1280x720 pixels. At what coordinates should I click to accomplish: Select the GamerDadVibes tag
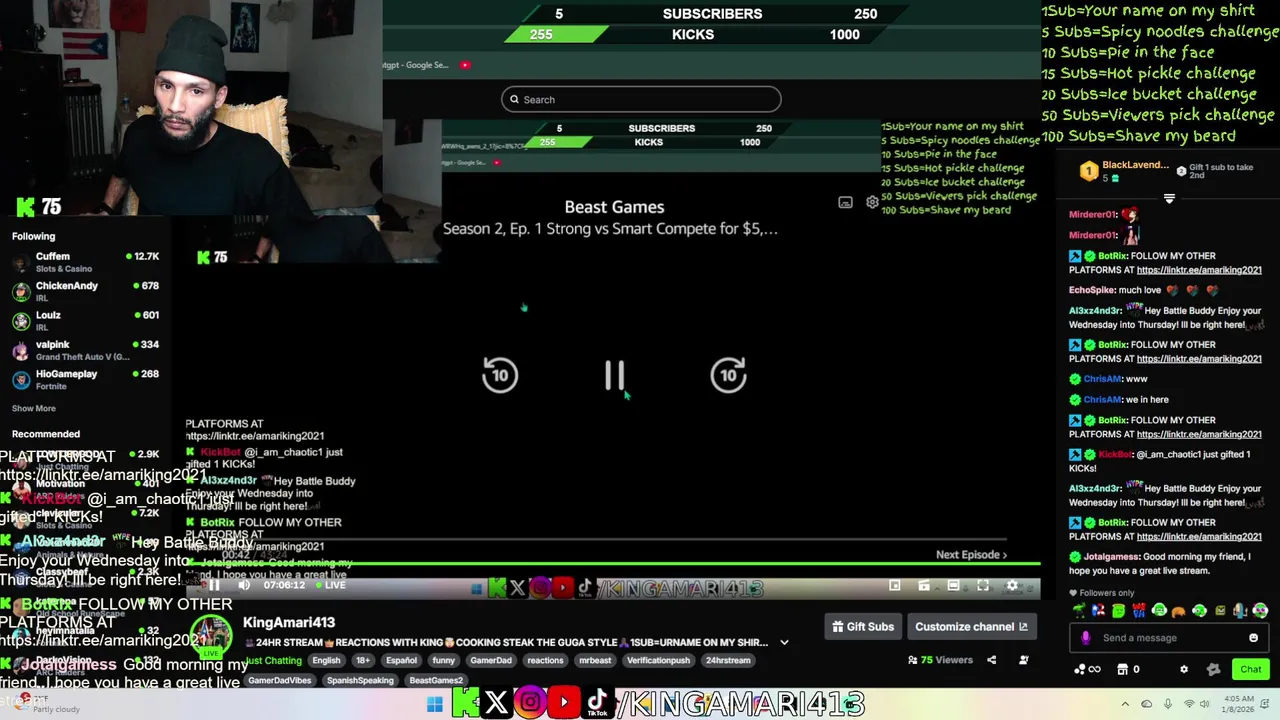[x=280, y=680]
